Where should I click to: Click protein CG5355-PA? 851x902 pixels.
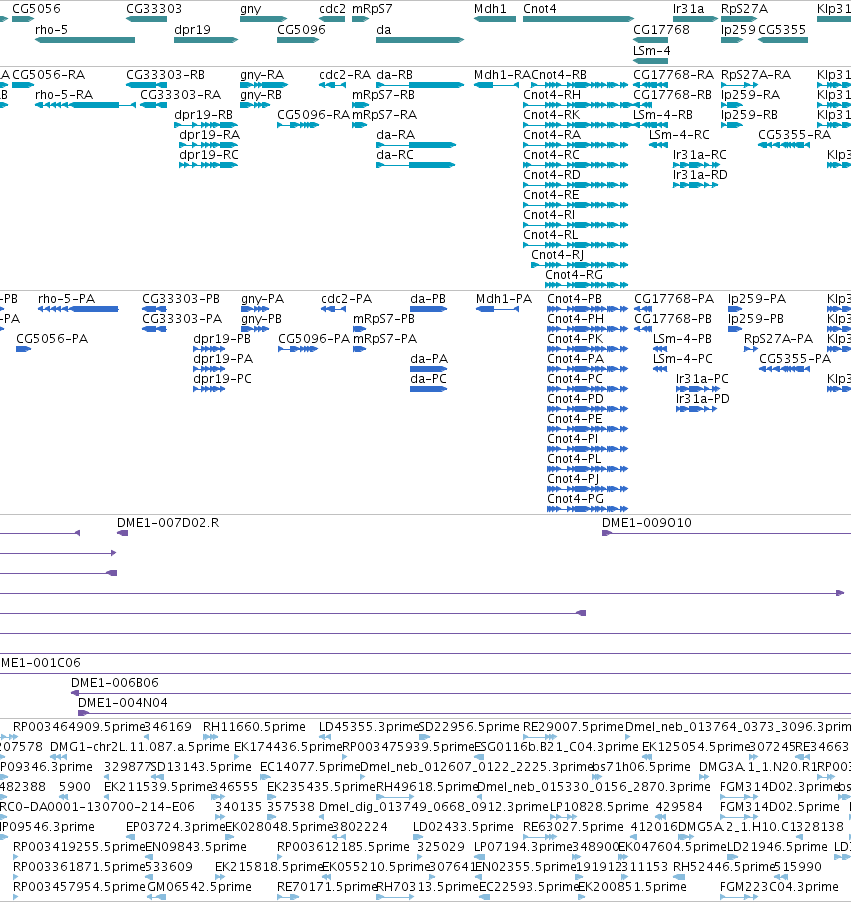point(795,359)
